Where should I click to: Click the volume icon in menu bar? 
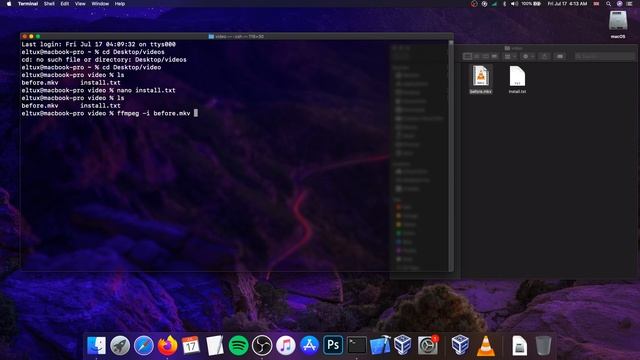click(x=514, y=4)
